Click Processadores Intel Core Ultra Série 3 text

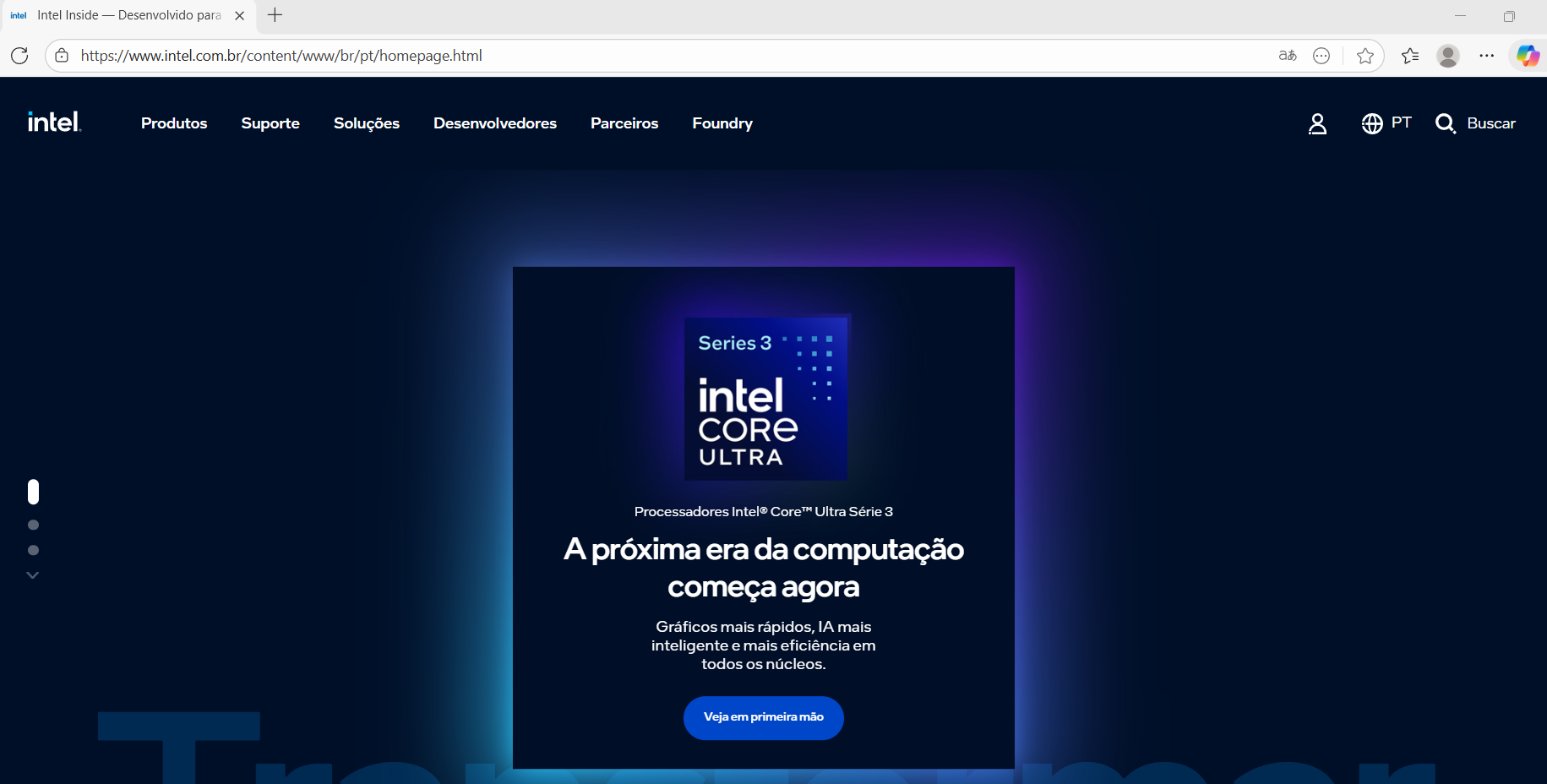coord(764,511)
